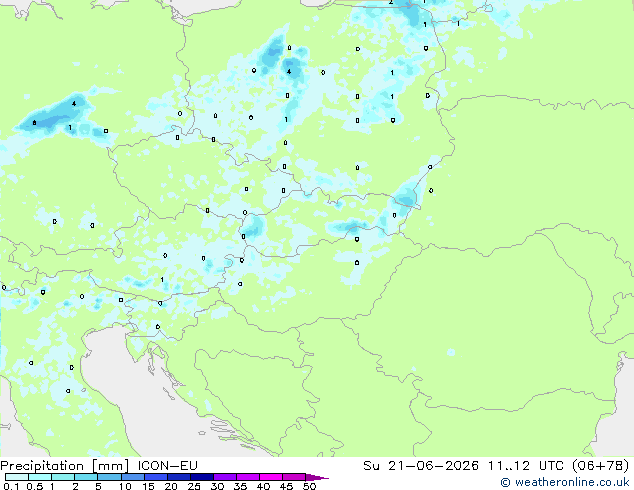Click the weatheronline.co.uk copyright link
The image size is (634, 490).
(x=565, y=482)
